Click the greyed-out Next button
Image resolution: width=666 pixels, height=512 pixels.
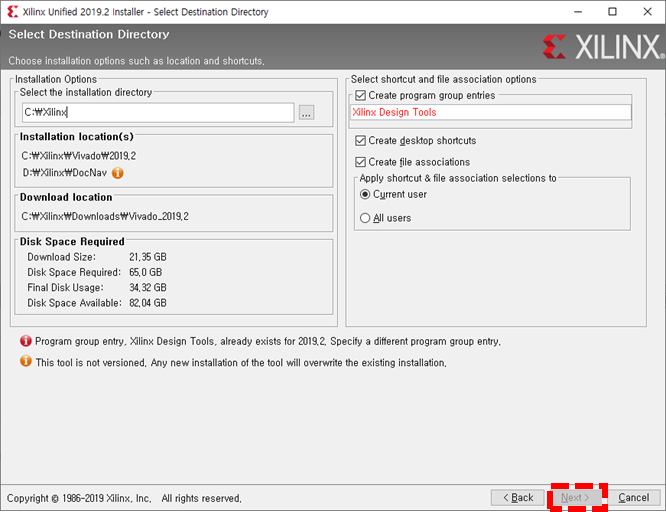click(575, 498)
